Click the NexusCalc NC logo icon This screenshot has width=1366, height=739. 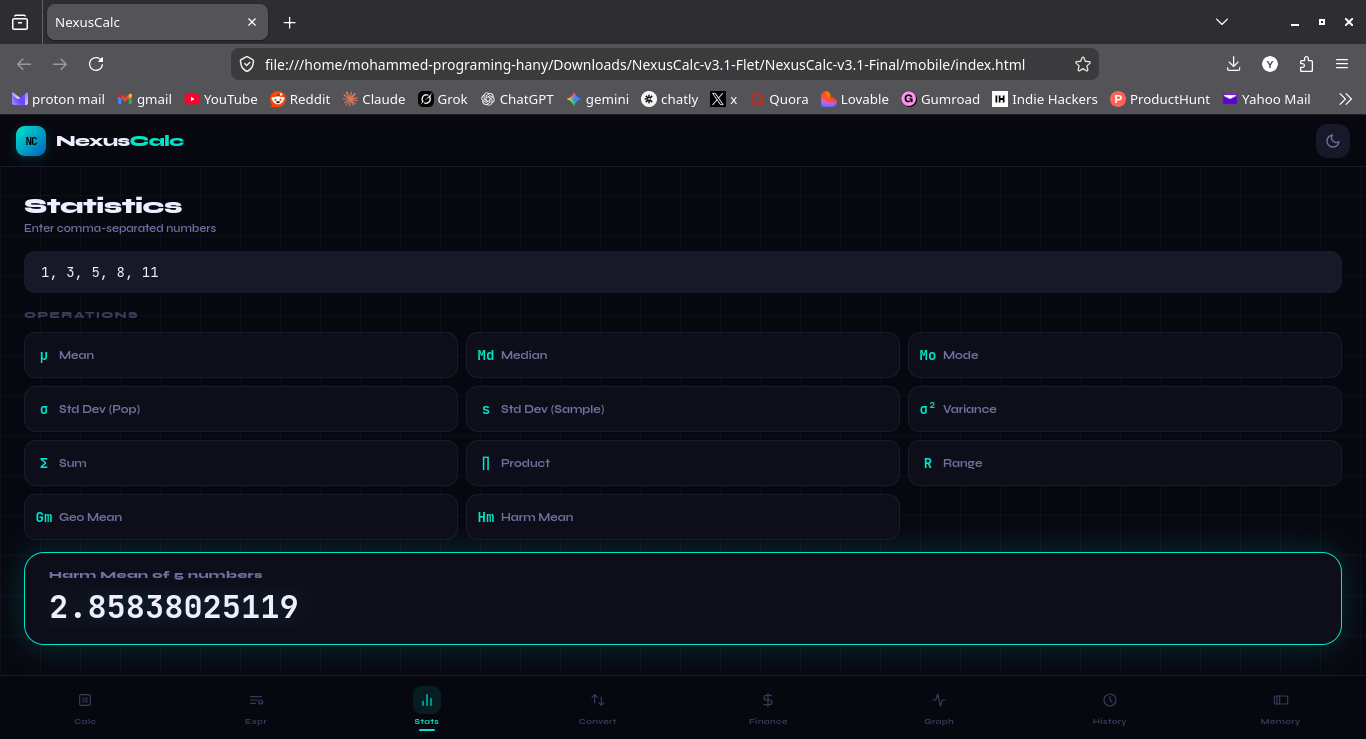click(x=31, y=141)
